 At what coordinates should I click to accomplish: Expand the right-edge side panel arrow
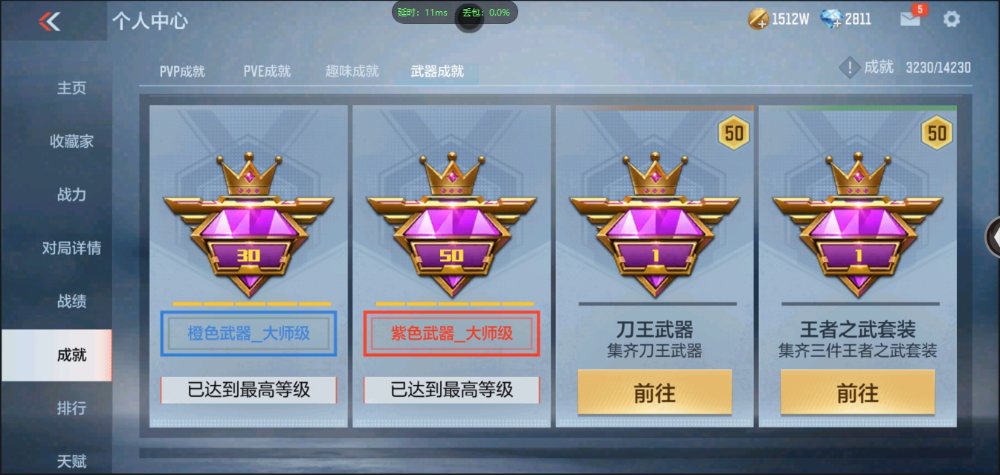[x=994, y=237]
